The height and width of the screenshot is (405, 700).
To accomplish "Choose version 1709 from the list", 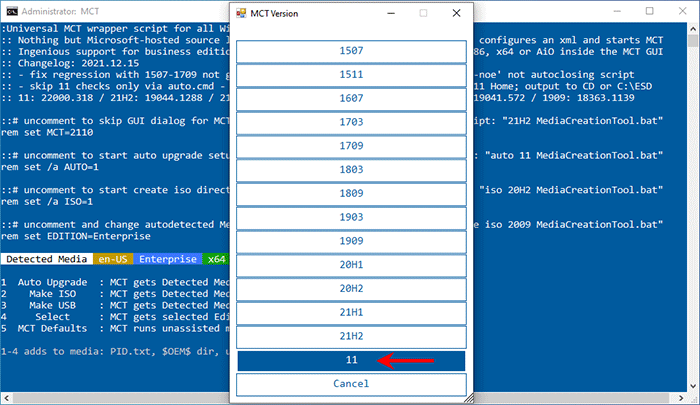I will click(x=351, y=146).
